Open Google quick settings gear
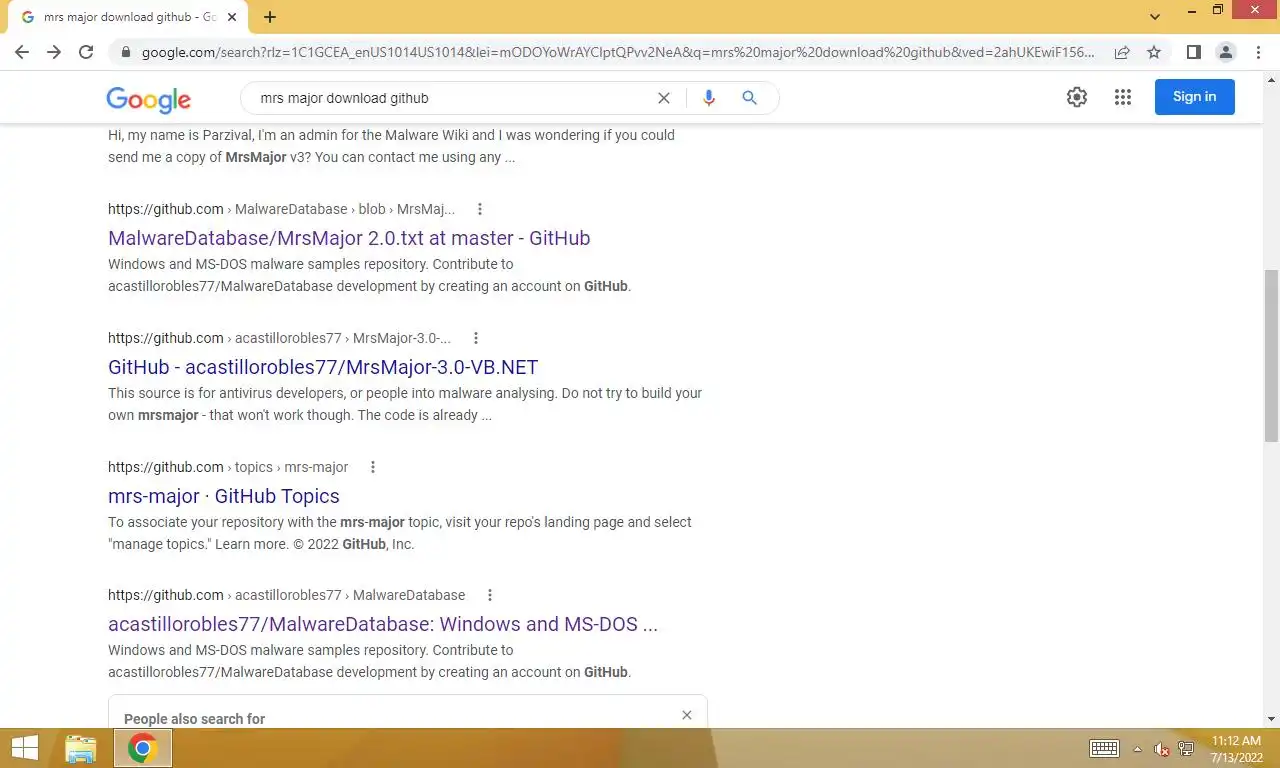The width and height of the screenshot is (1280, 768). click(x=1077, y=97)
